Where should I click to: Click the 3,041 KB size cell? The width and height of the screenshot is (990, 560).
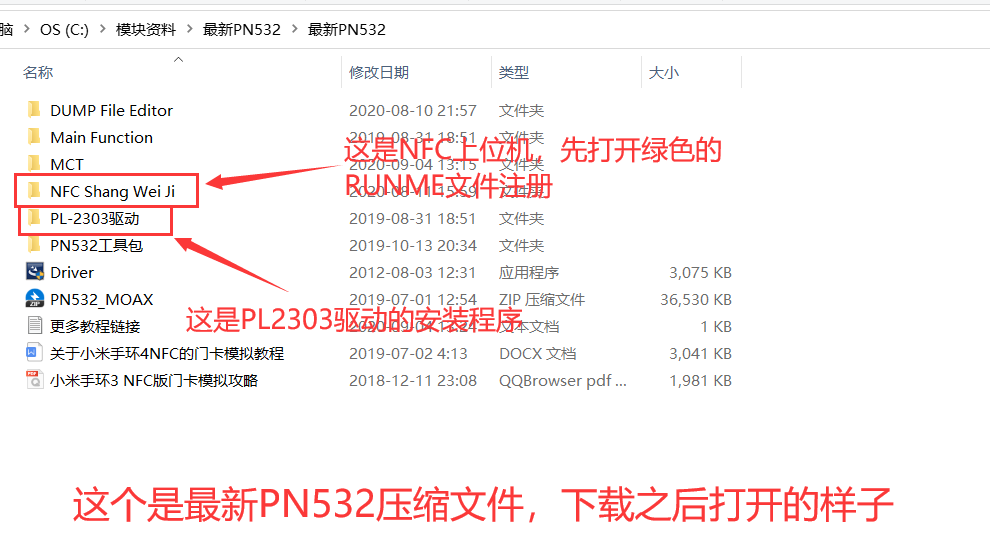(700, 354)
